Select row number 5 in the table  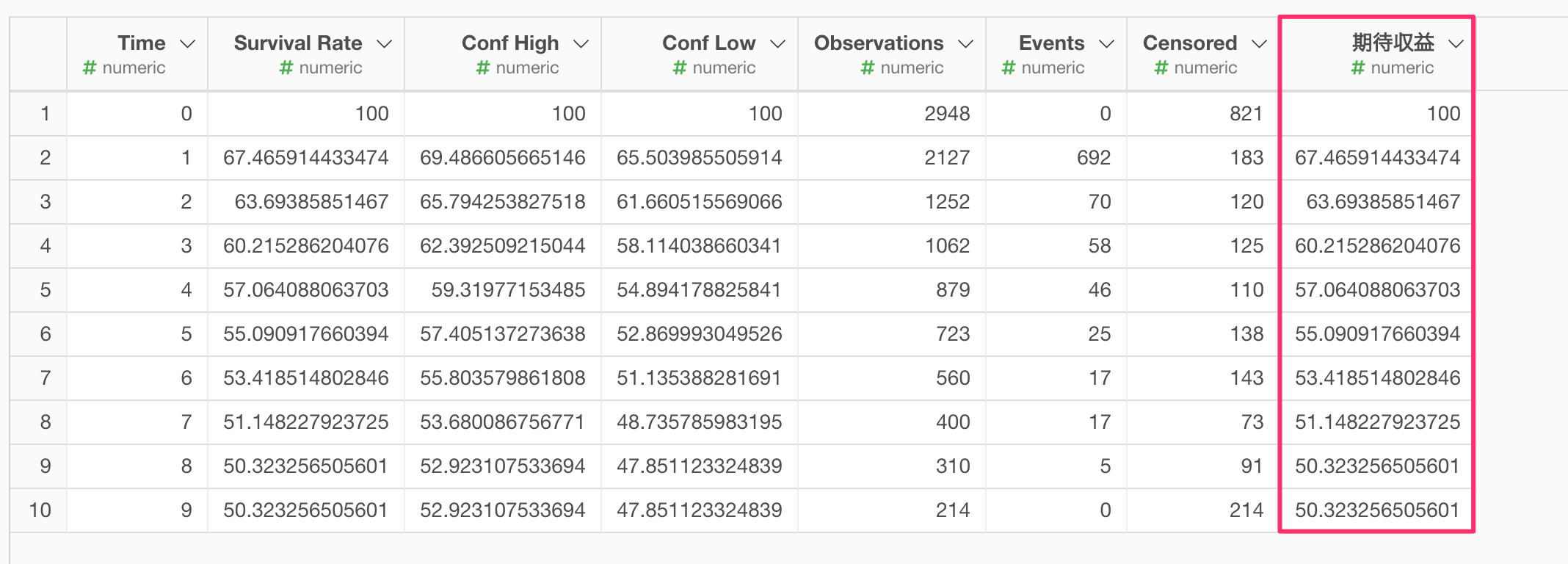click(x=46, y=290)
